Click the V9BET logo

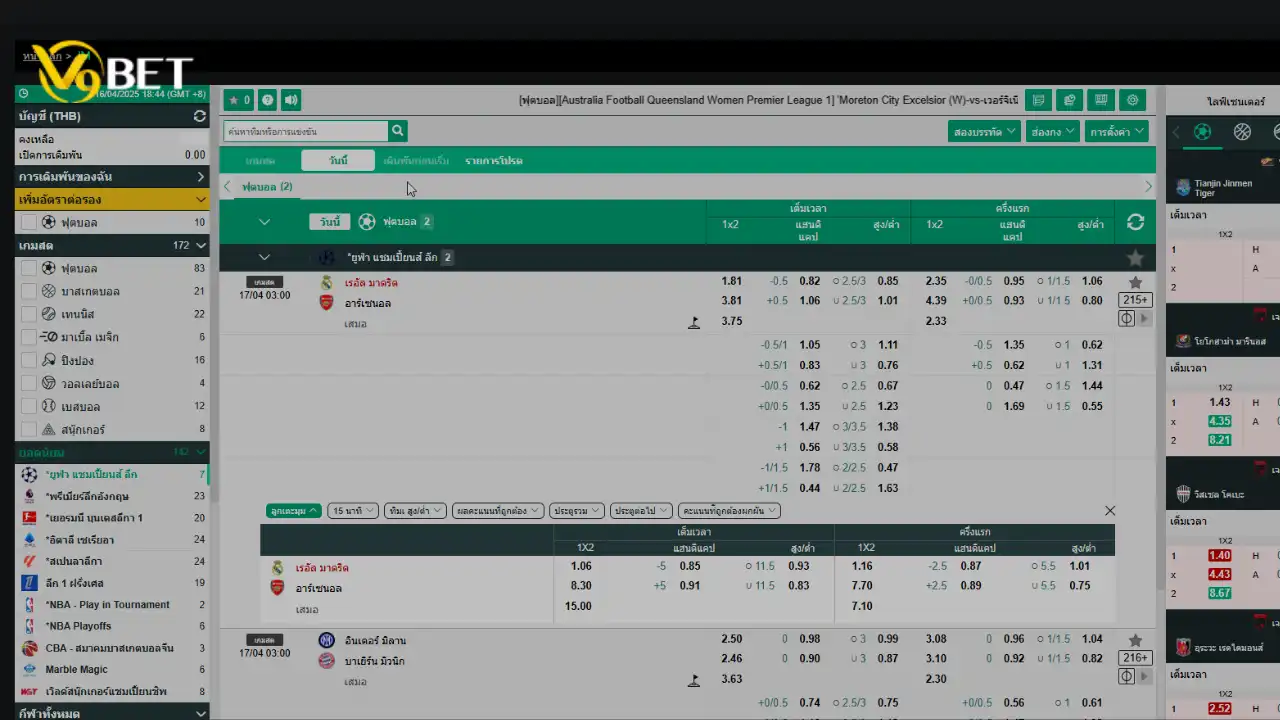pyautogui.click(x=114, y=72)
